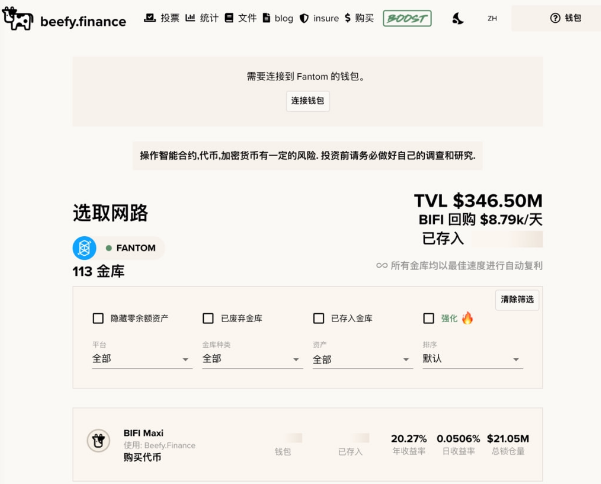Open the insure page

319,18
